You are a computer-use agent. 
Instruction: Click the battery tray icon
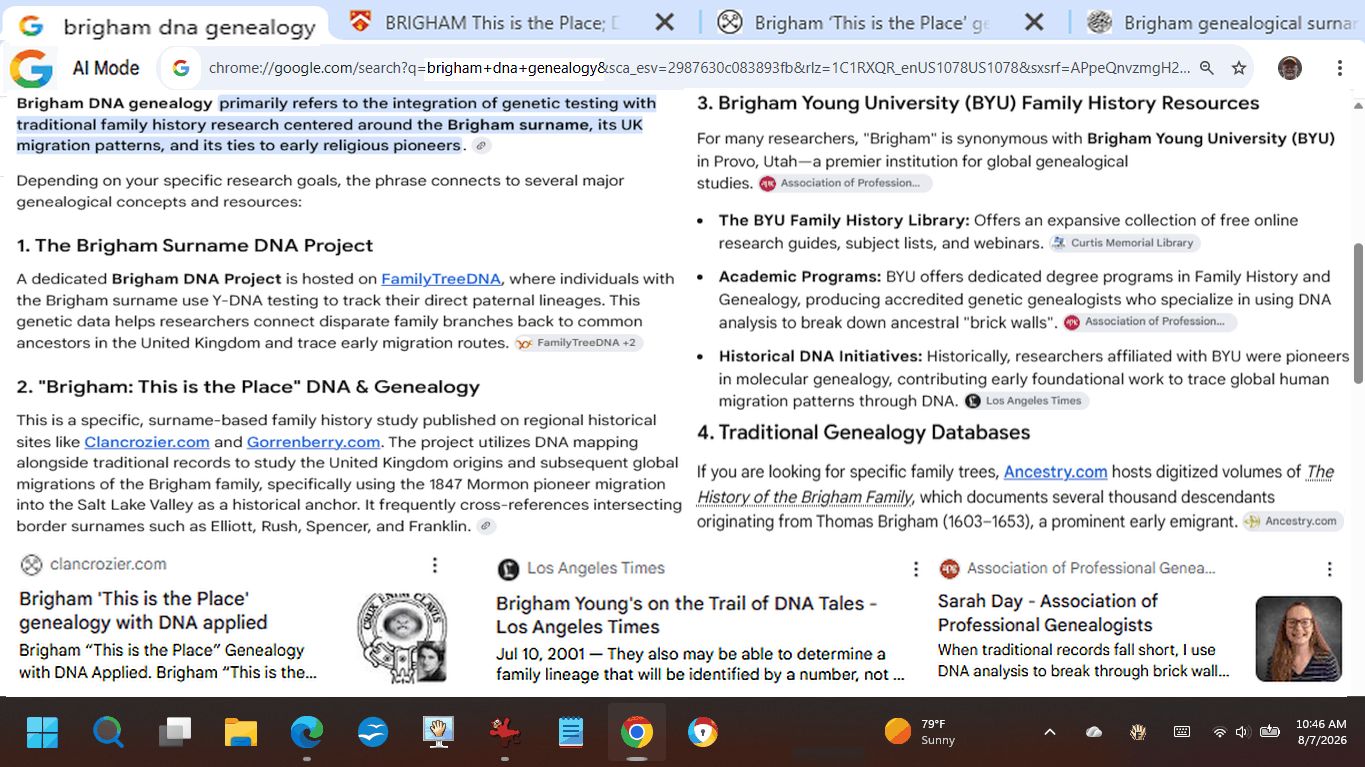tap(1270, 732)
